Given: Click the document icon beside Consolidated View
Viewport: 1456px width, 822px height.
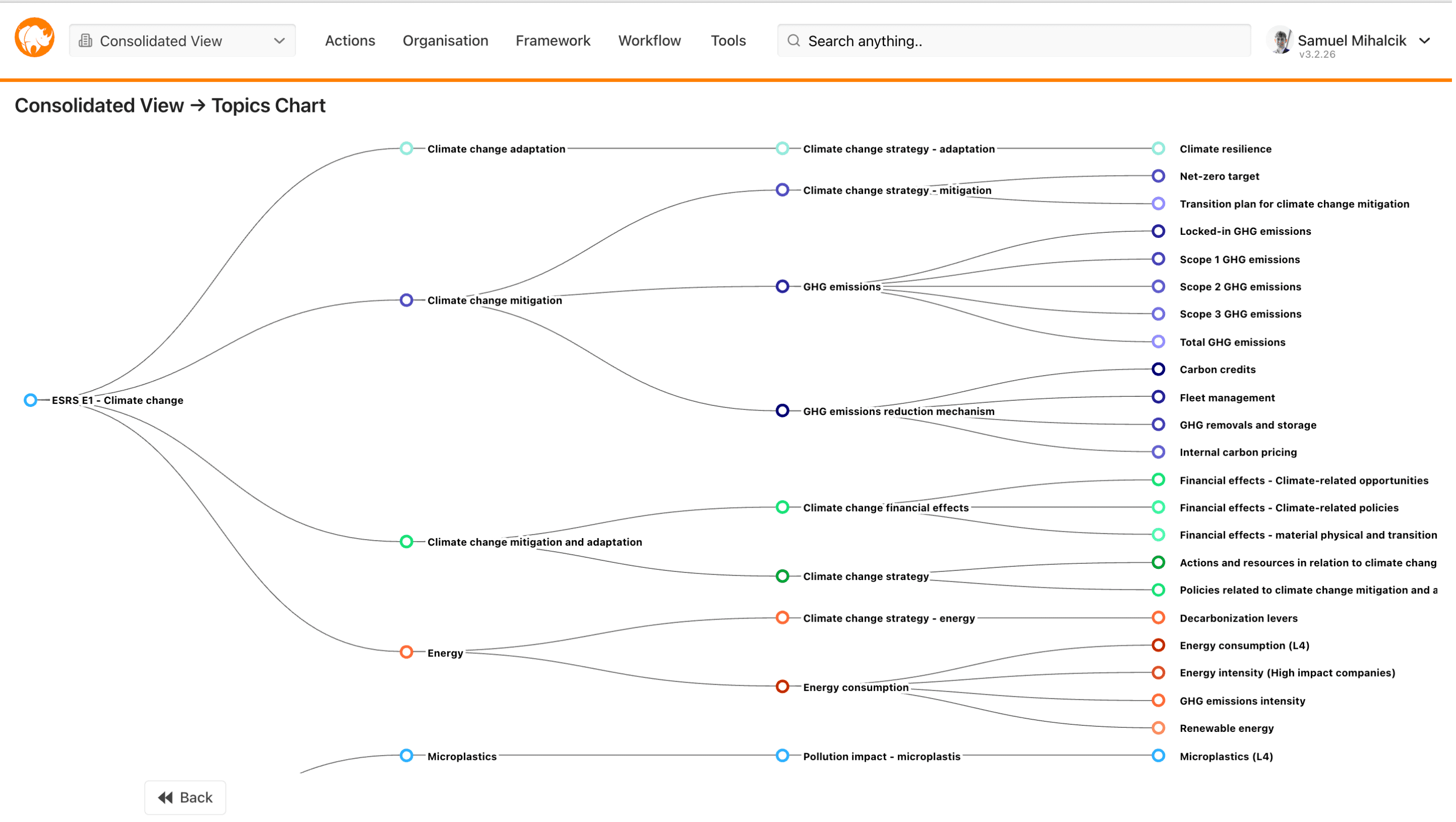Looking at the screenshot, I should click(x=85, y=40).
